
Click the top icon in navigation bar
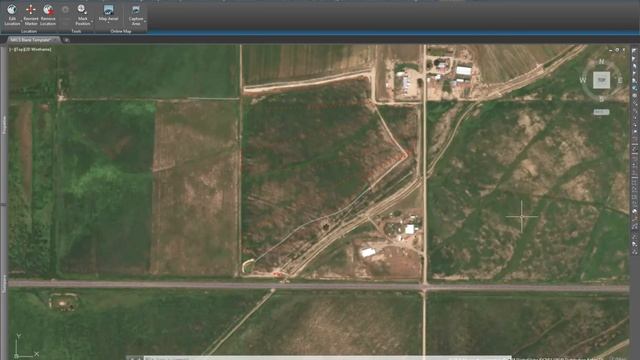(x=634, y=52)
